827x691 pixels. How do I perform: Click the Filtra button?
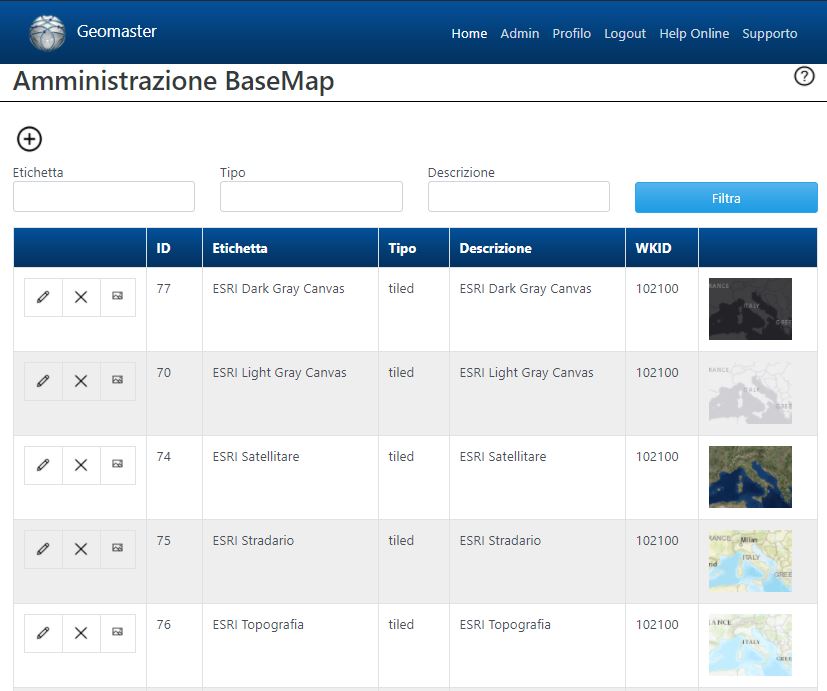tap(726, 198)
